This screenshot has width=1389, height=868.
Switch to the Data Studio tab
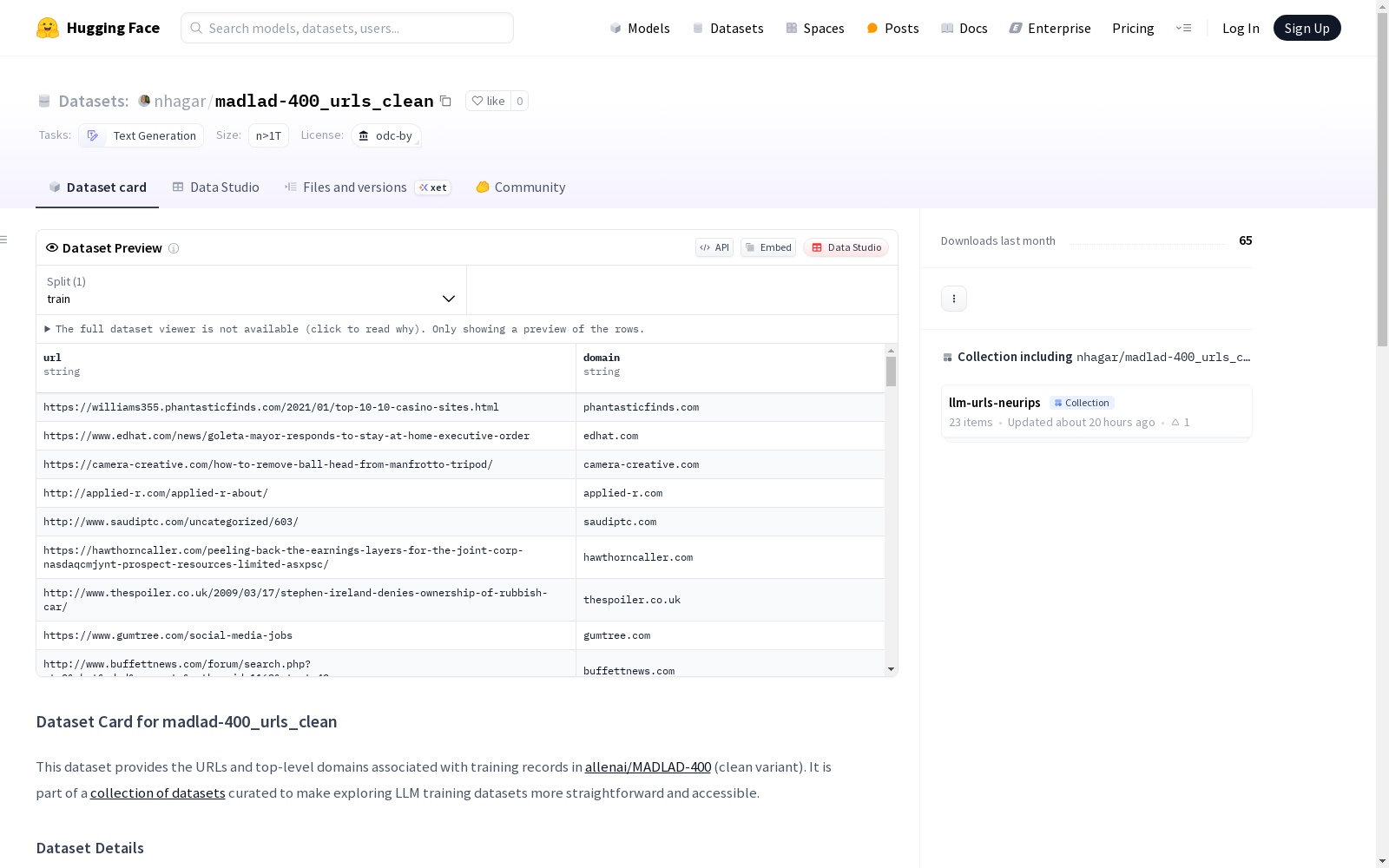216,187
